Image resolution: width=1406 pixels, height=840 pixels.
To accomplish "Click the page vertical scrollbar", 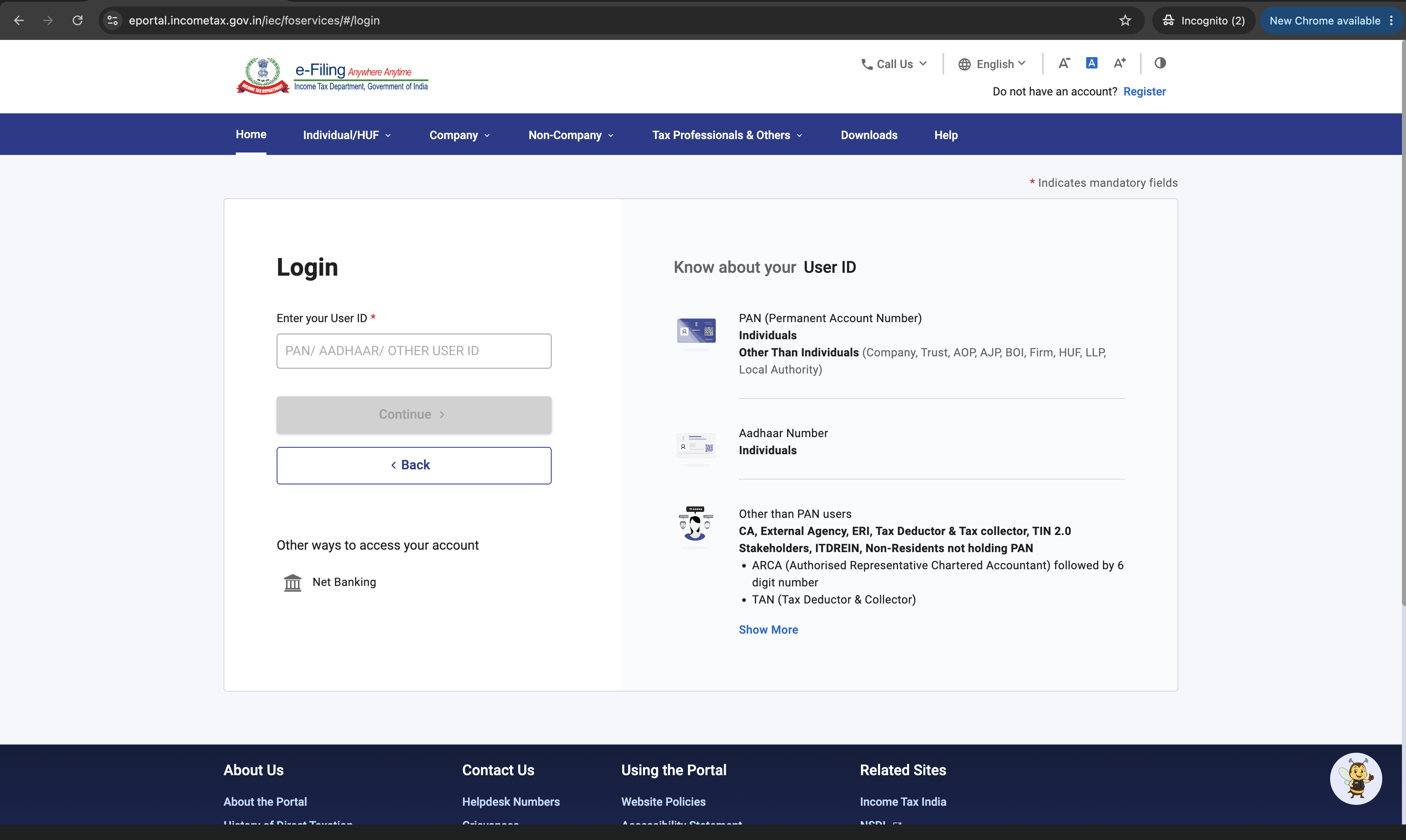I will click(1403, 323).
